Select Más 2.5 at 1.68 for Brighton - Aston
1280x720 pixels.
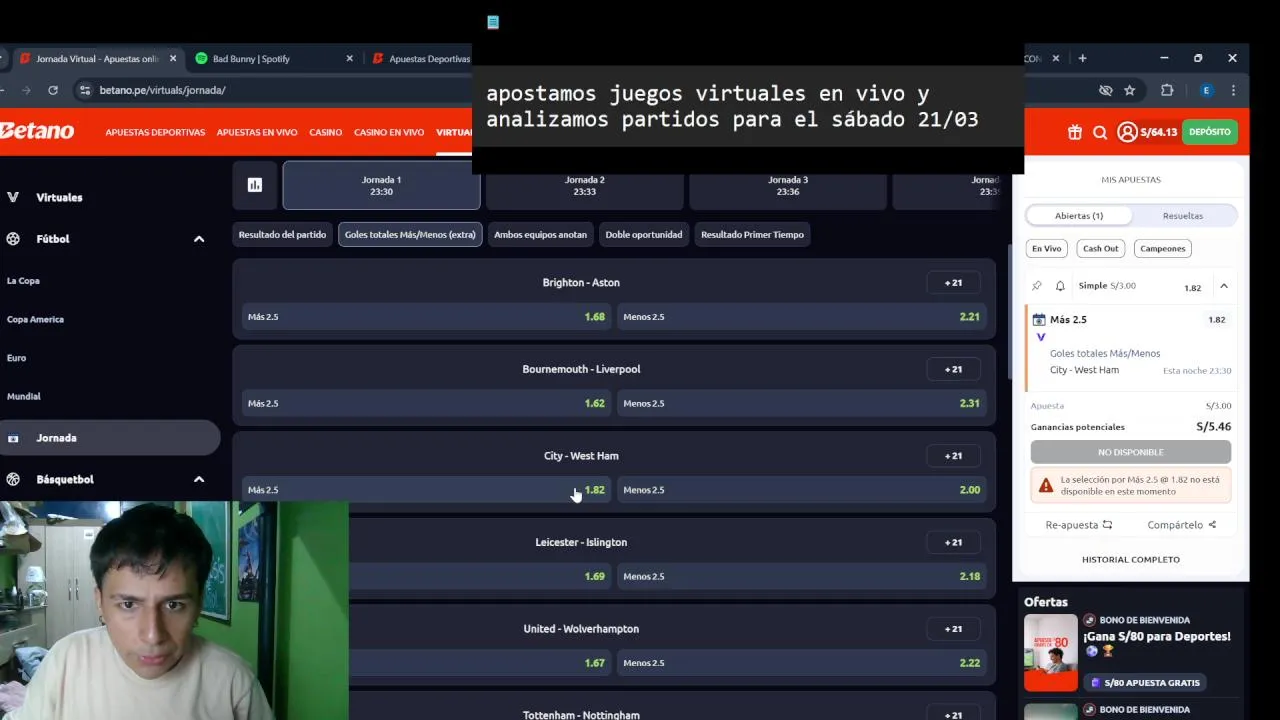[x=426, y=316]
